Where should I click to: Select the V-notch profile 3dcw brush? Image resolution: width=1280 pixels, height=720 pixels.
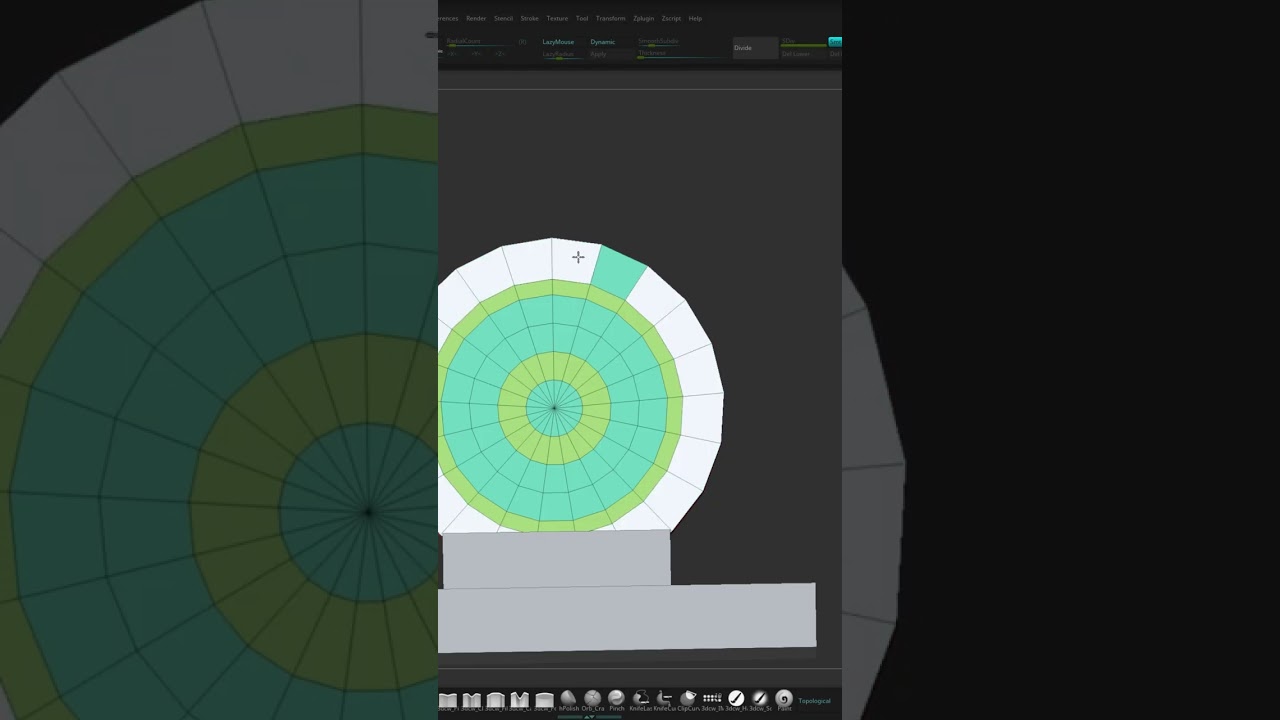point(519,701)
